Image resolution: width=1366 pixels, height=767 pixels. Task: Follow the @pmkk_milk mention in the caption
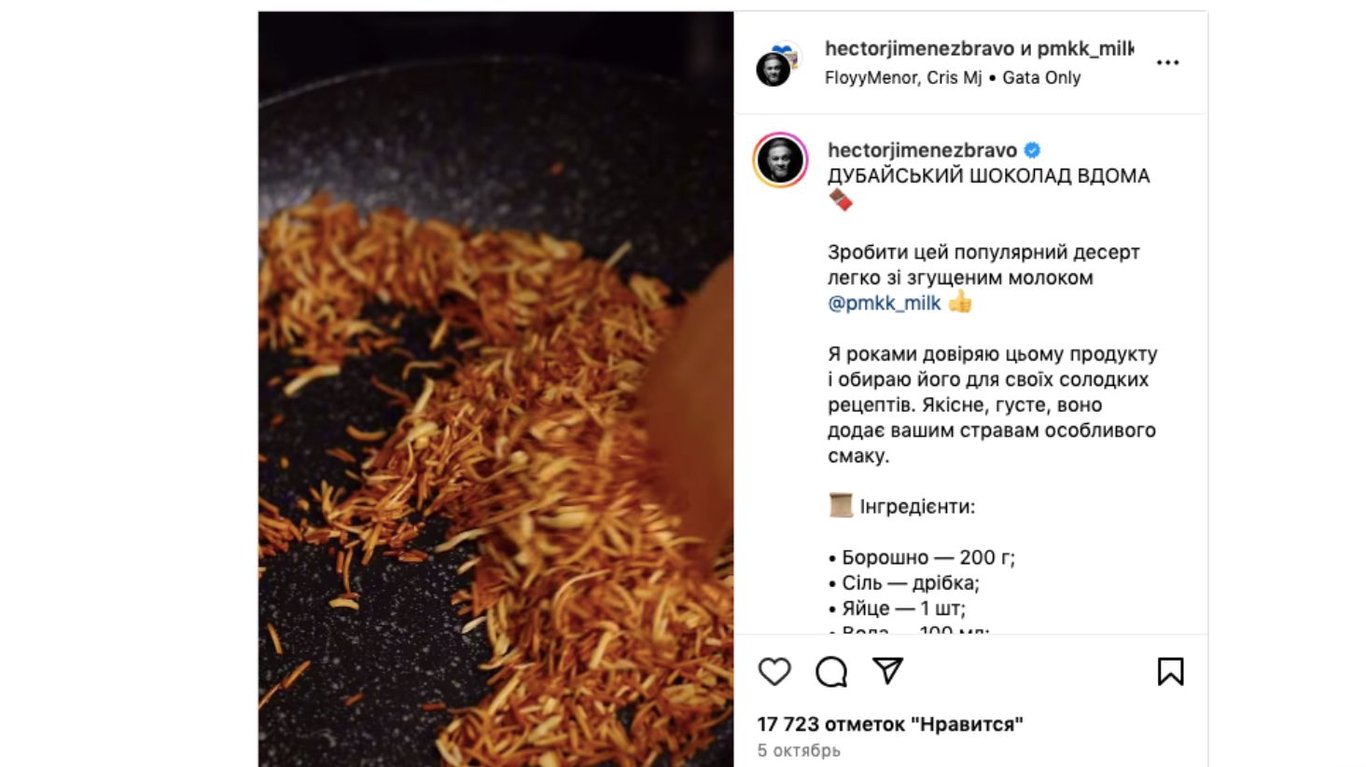(x=885, y=303)
